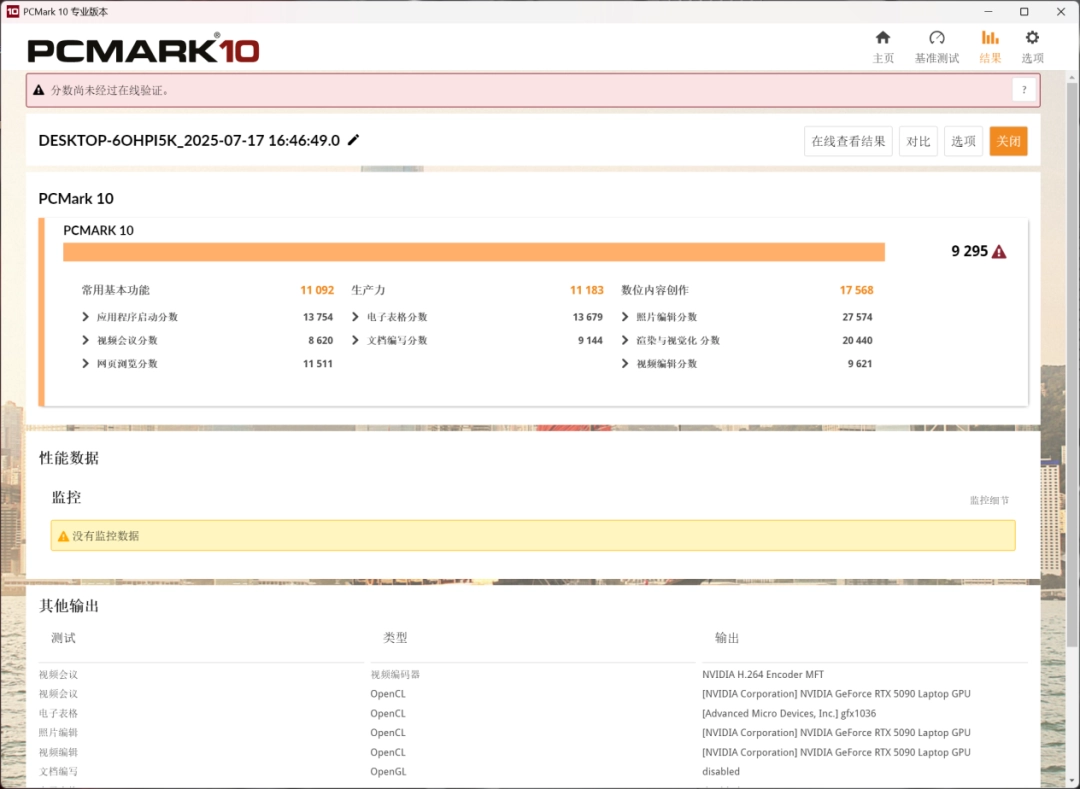
Task: Expand 网页浏览分数 row
Action: point(85,364)
